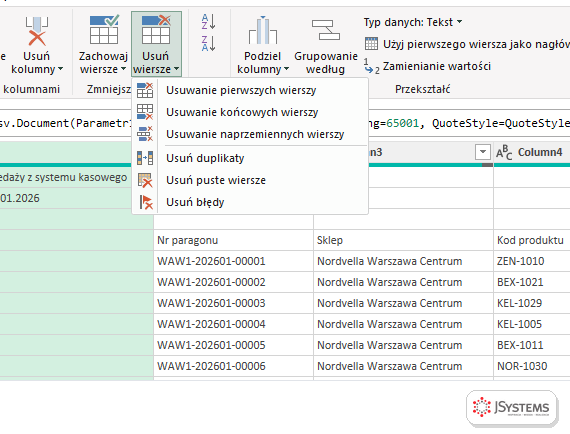Select Usuwanie naprzemiennych wierszy menu entry

coord(250,134)
